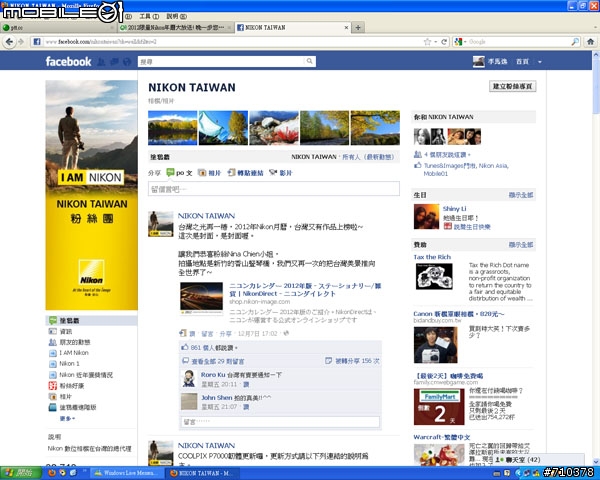Open the I AM Nikon sidebar tab
The image size is (600, 480).
(74, 353)
